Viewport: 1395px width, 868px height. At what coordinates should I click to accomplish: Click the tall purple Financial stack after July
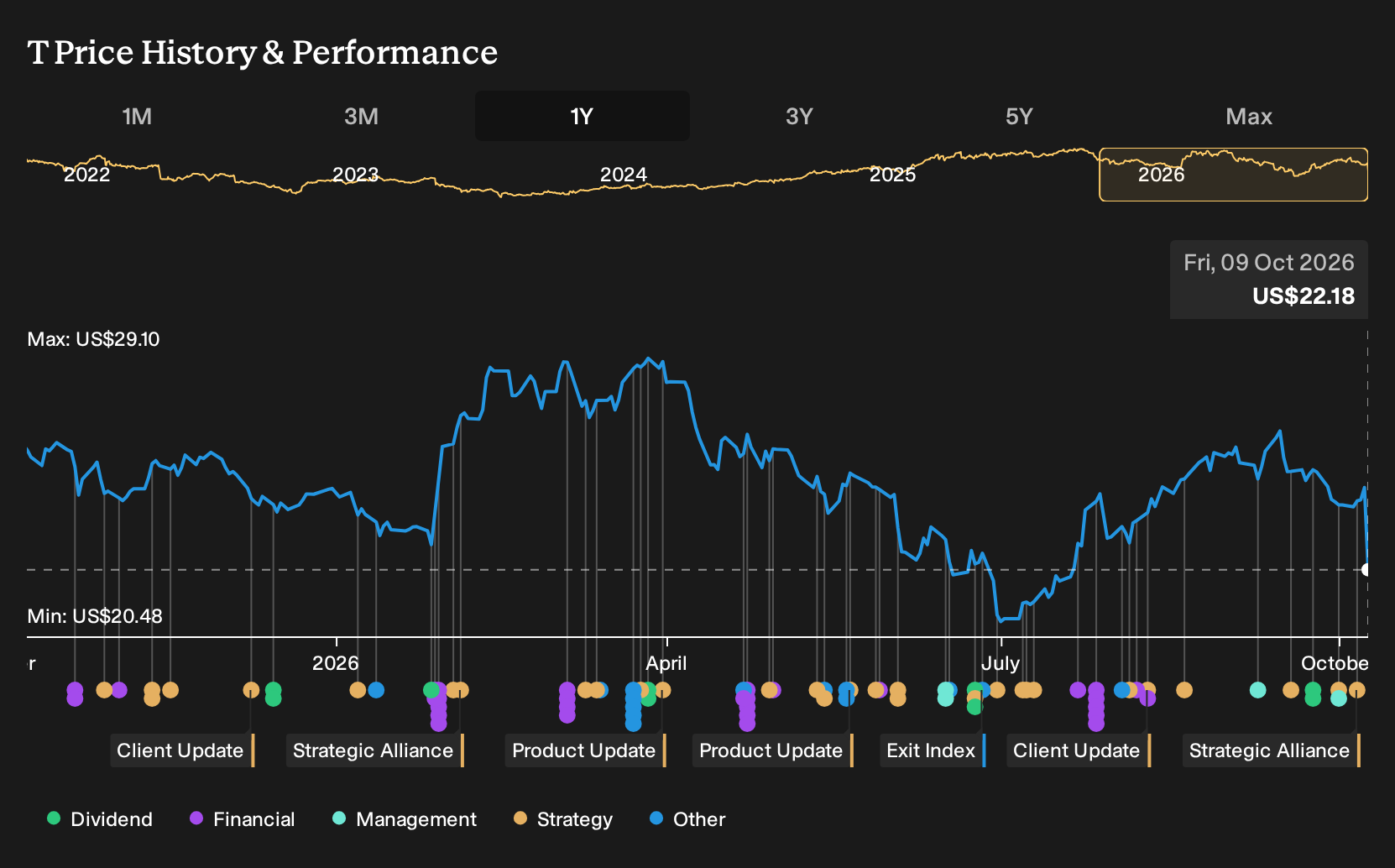coord(1096,706)
